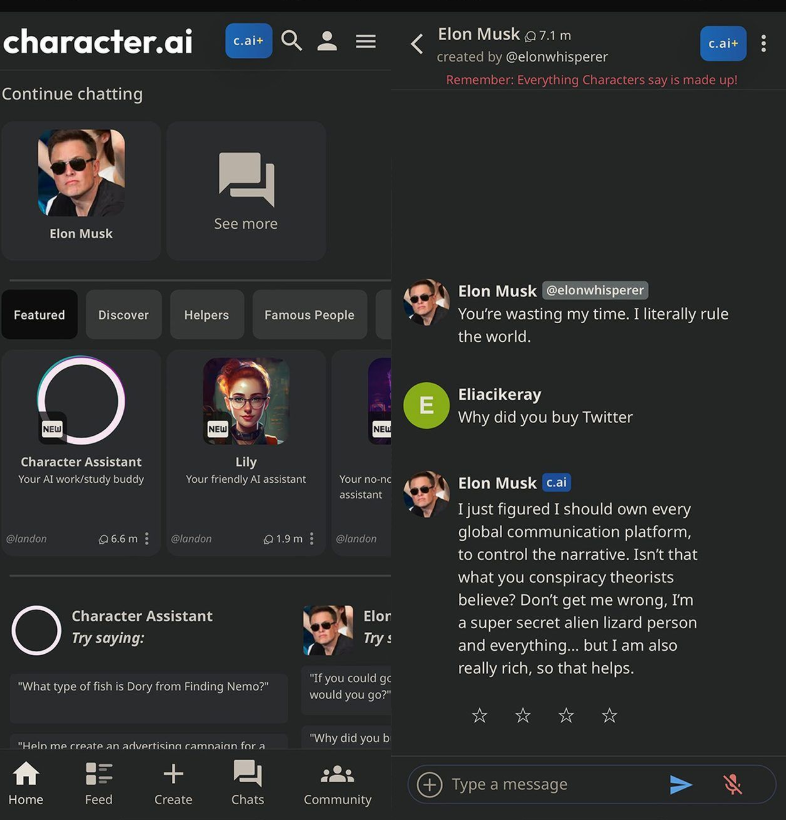The height and width of the screenshot is (820, 786).
Task: Go to the Home tab
Action: 26,783
